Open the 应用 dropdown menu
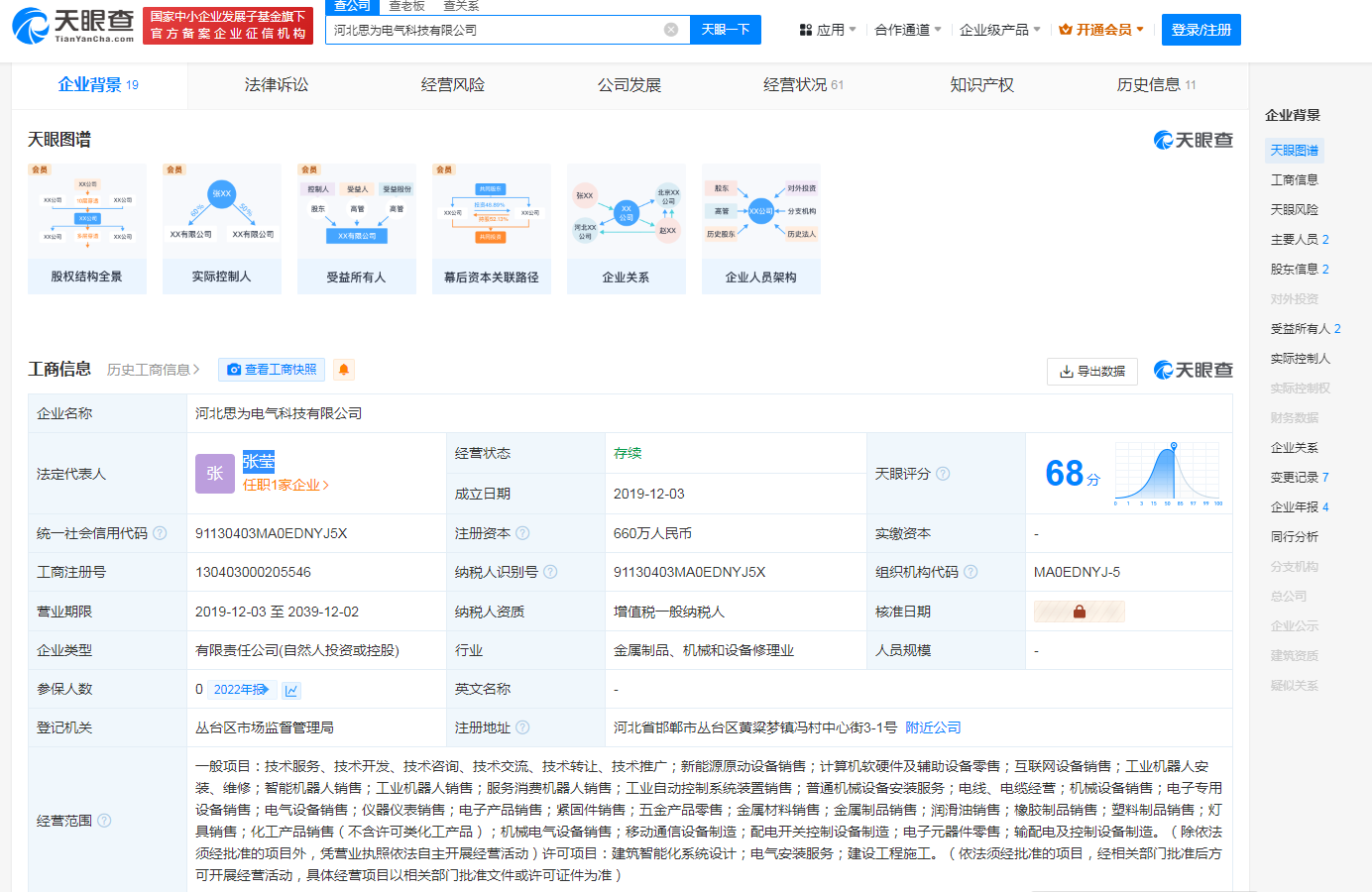 pos(828,30)
